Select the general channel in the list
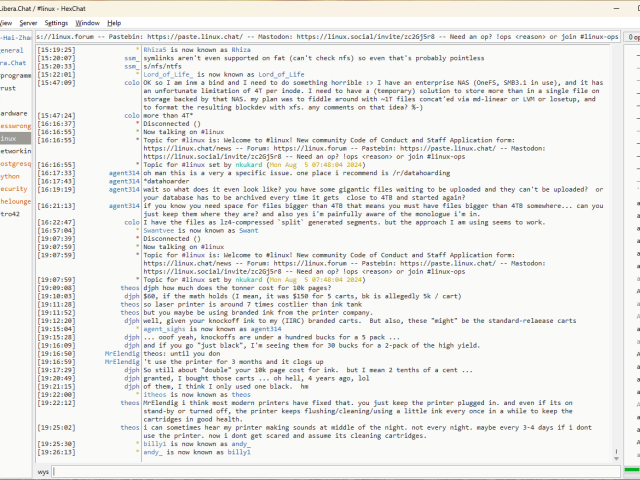 (11, 50)
